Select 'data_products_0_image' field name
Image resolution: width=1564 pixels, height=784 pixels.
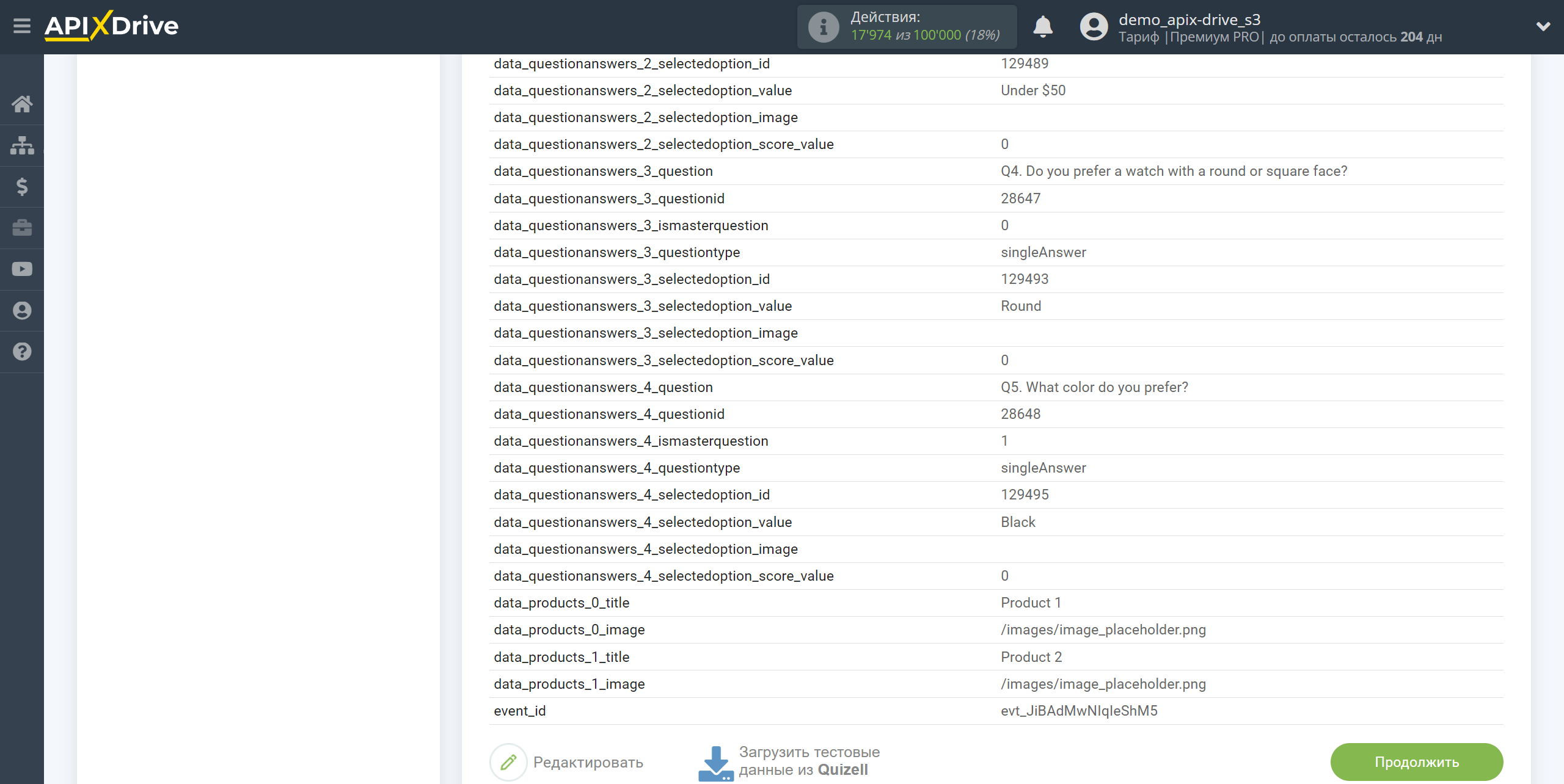(x=569, y=630)
